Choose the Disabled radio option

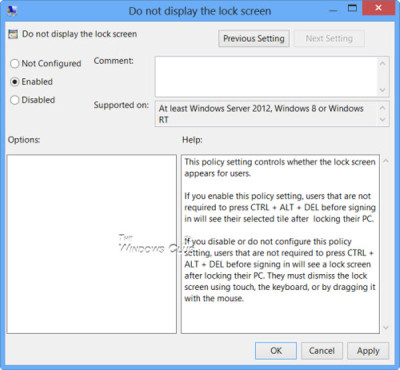click(14, 100)
